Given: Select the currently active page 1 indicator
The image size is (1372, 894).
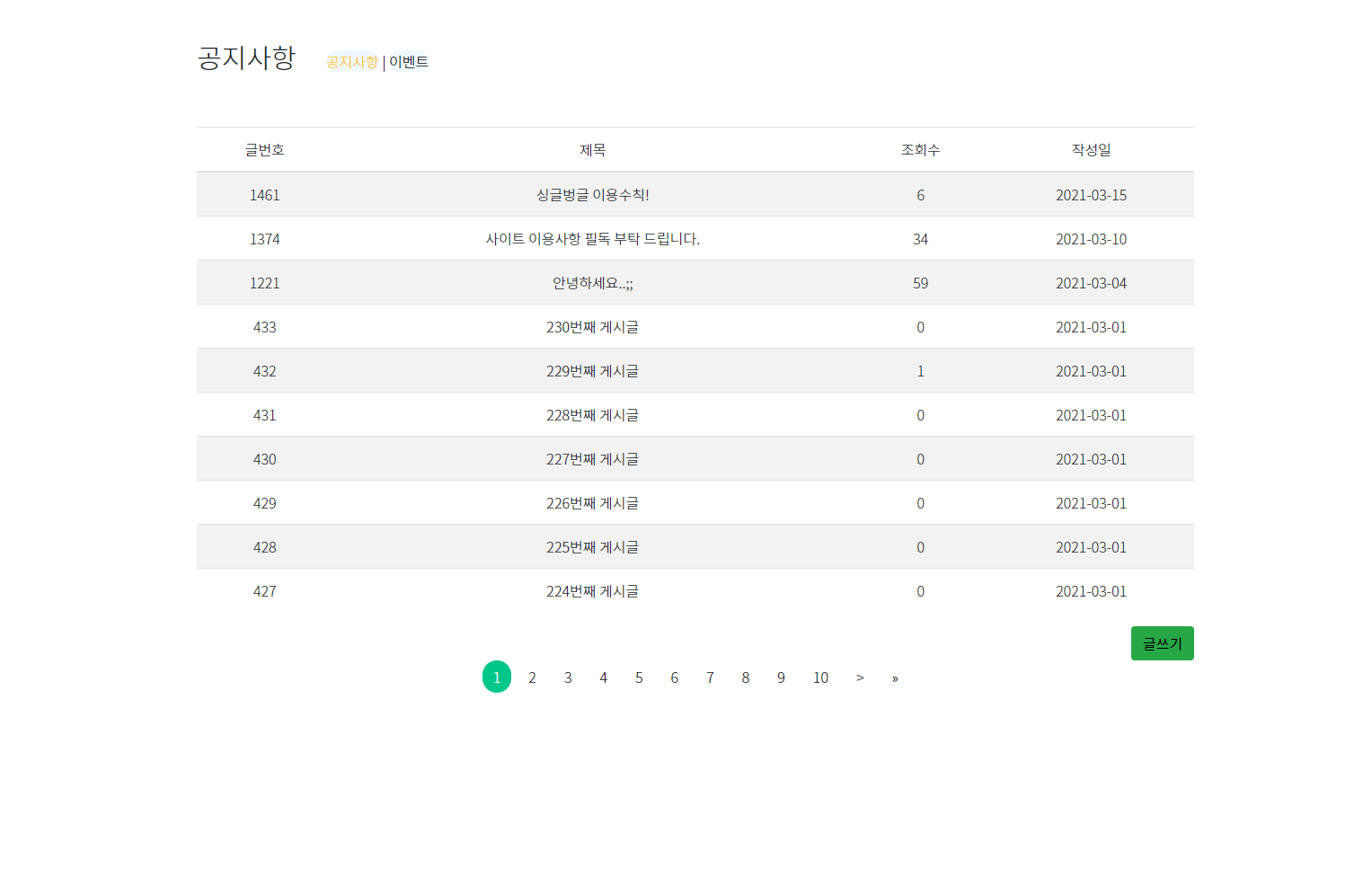Looking at the screenshot, I should pos(496,677).
